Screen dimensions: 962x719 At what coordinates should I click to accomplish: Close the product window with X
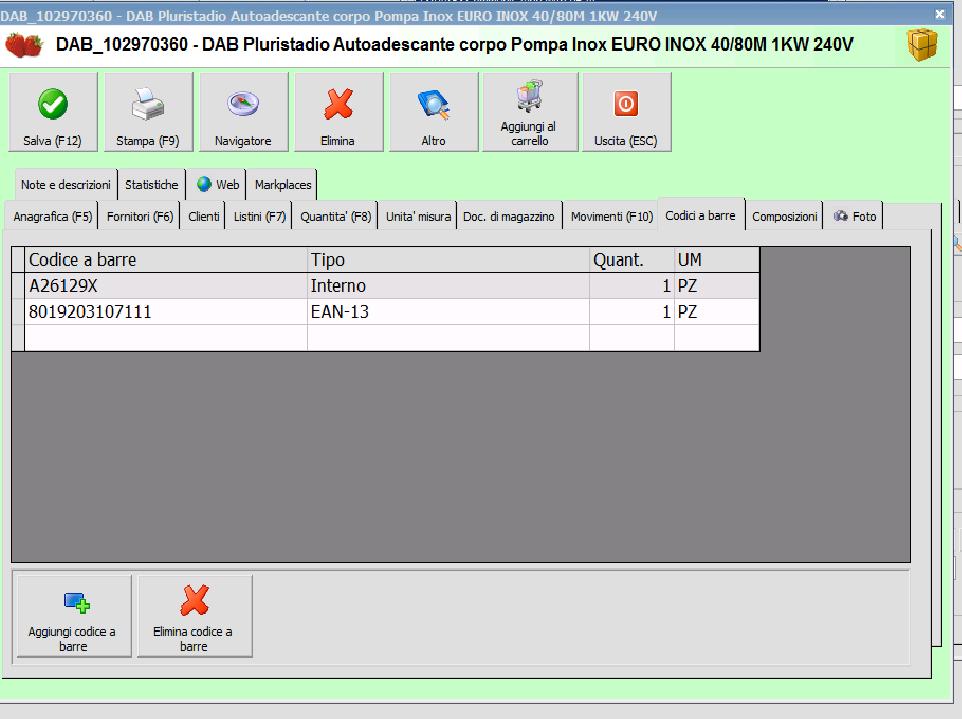pos(939,14)
